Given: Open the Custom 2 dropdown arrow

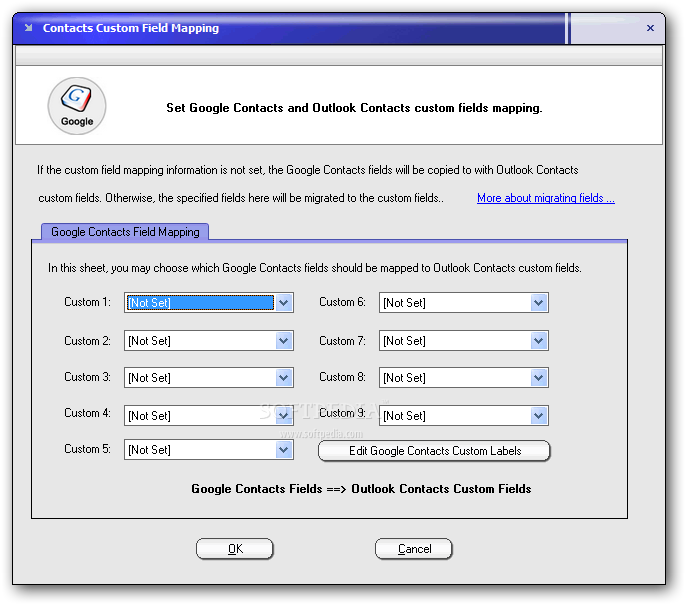Looking at the screenshot, I should pos(284,341).
